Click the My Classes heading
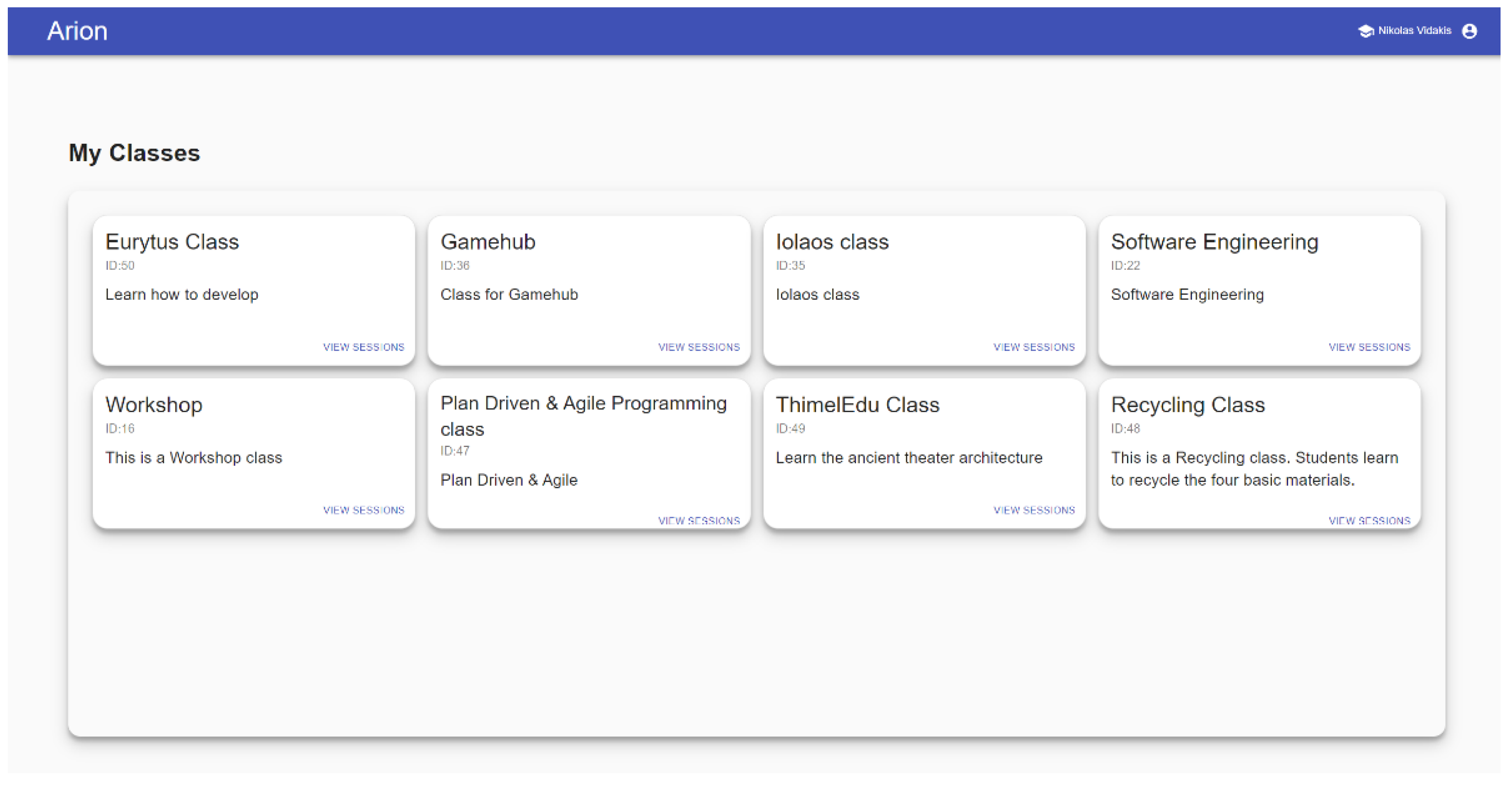1512x785 pixels. (x=135, y=153)
